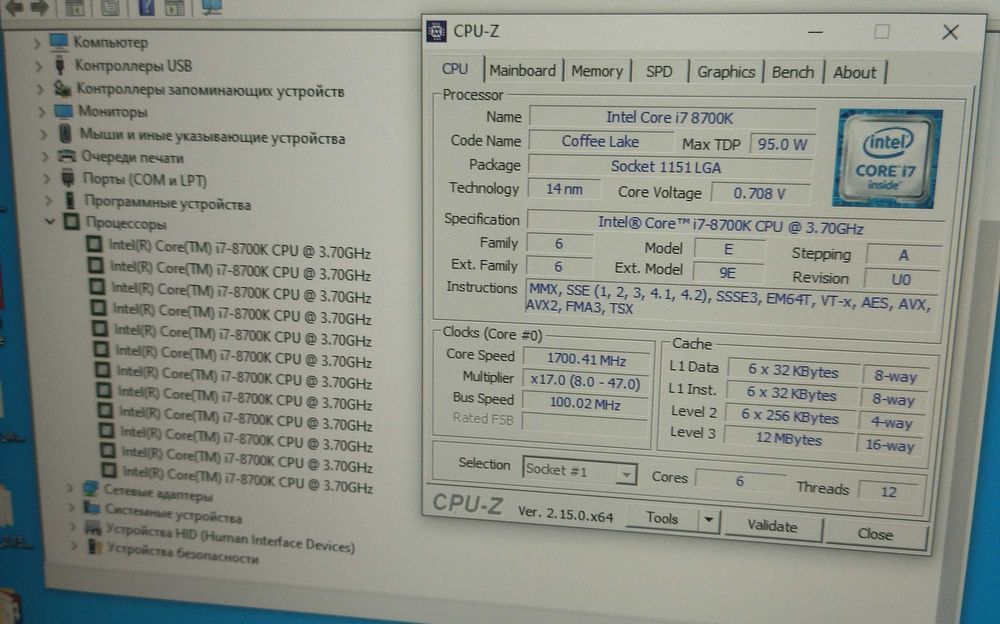
Task: Switch to the Memory tab
Action: 596,71
